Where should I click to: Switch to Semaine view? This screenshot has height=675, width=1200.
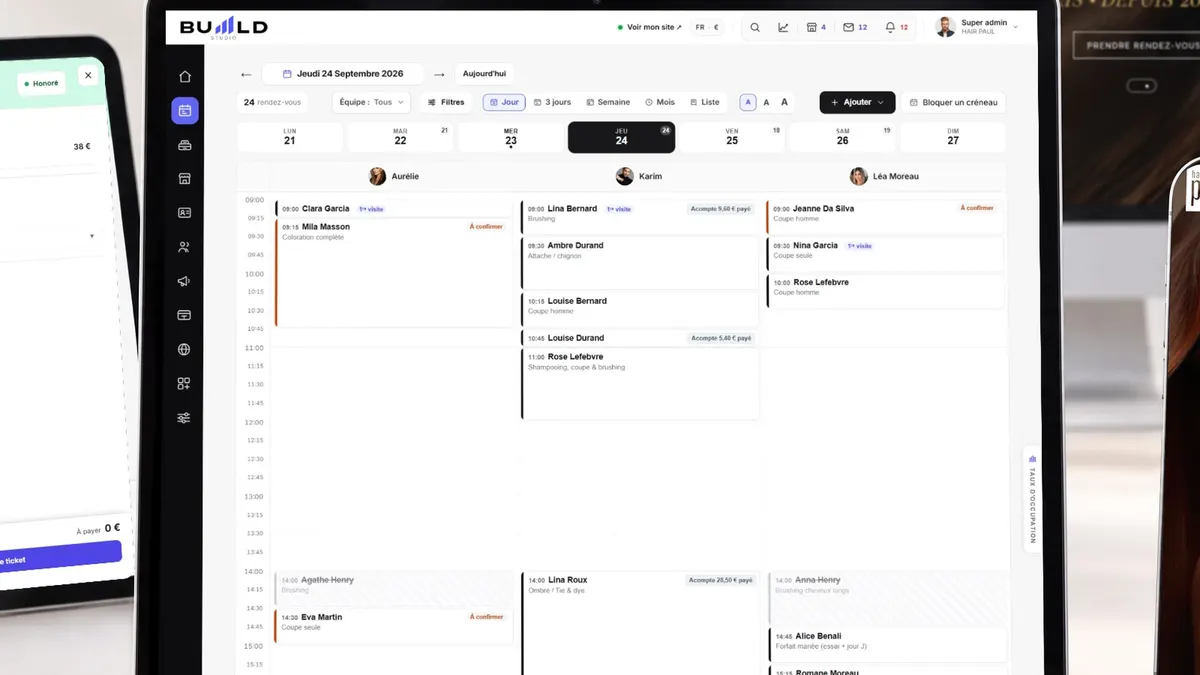point(608,102)
